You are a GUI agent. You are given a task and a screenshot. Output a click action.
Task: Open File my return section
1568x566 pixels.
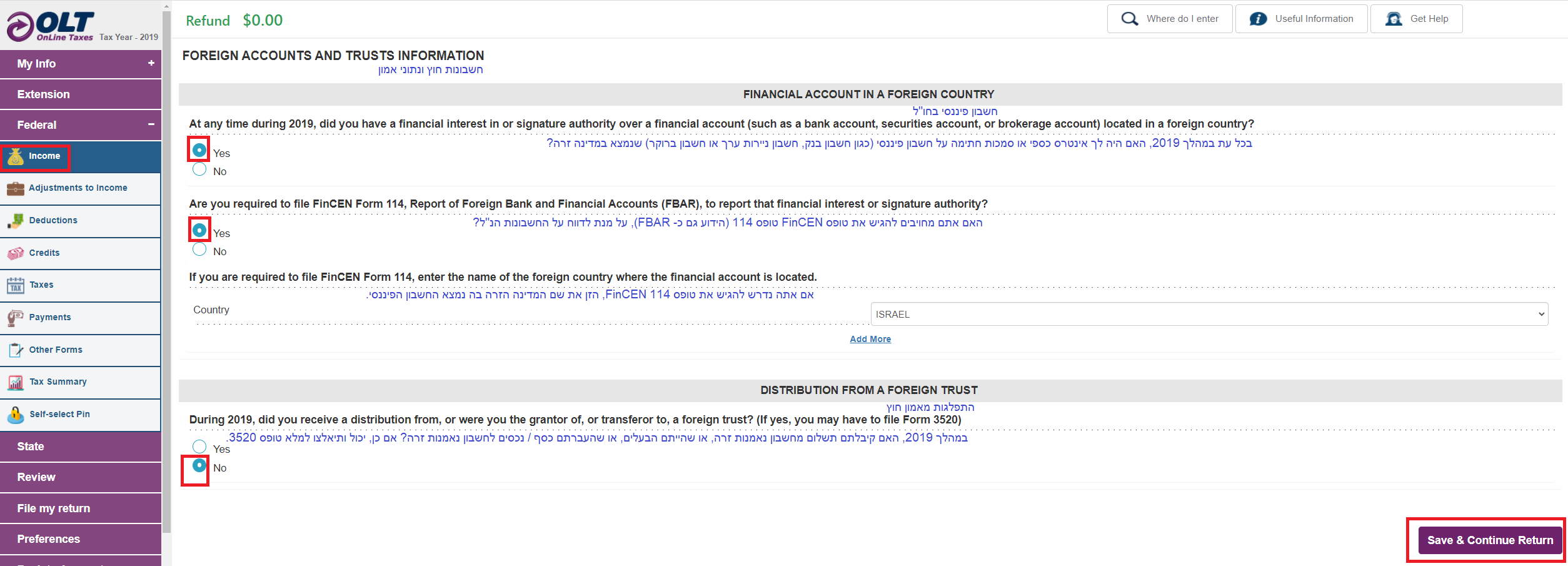(81, 508)
